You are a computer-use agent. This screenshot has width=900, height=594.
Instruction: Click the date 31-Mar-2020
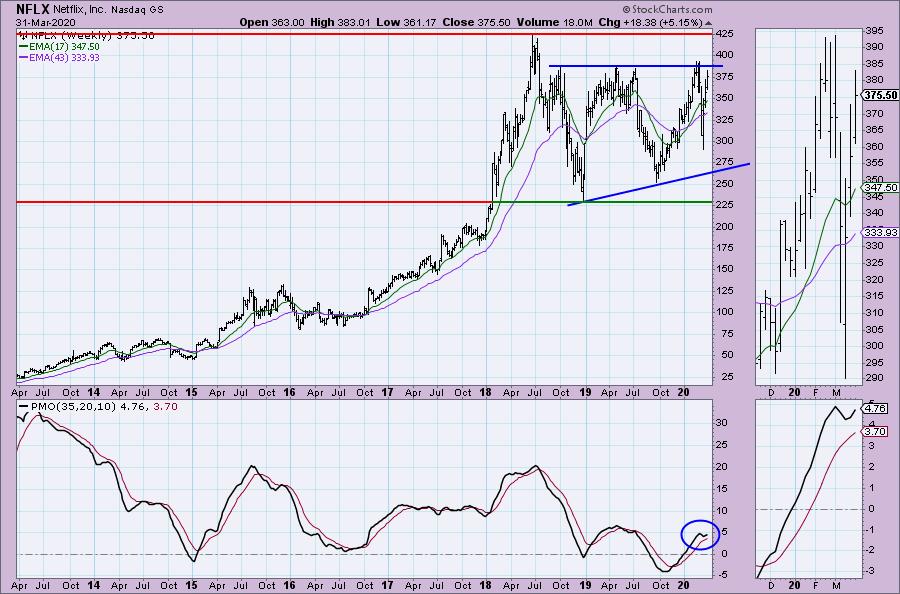(x=44, y=23)
